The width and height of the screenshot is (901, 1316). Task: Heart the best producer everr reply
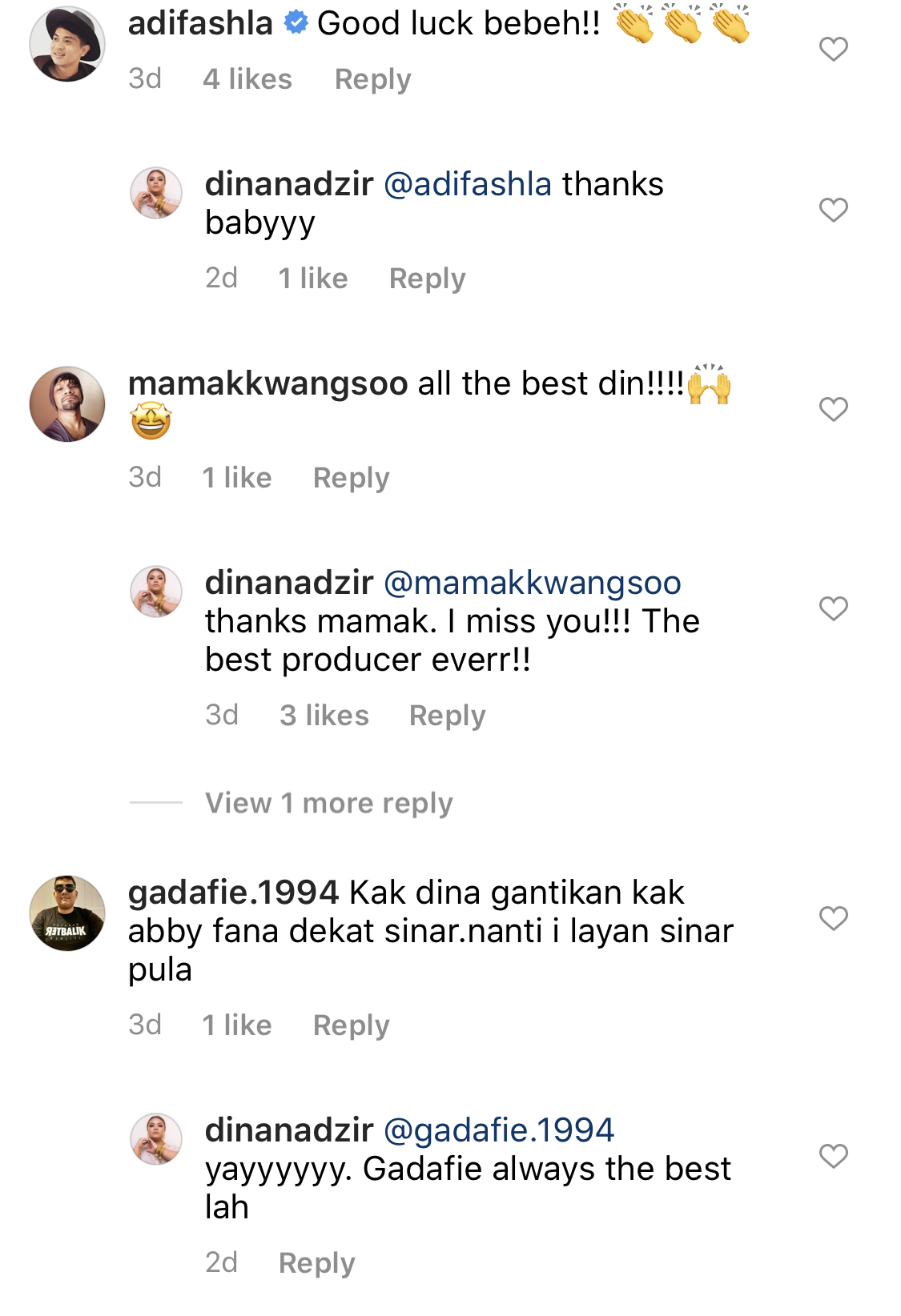833,609
